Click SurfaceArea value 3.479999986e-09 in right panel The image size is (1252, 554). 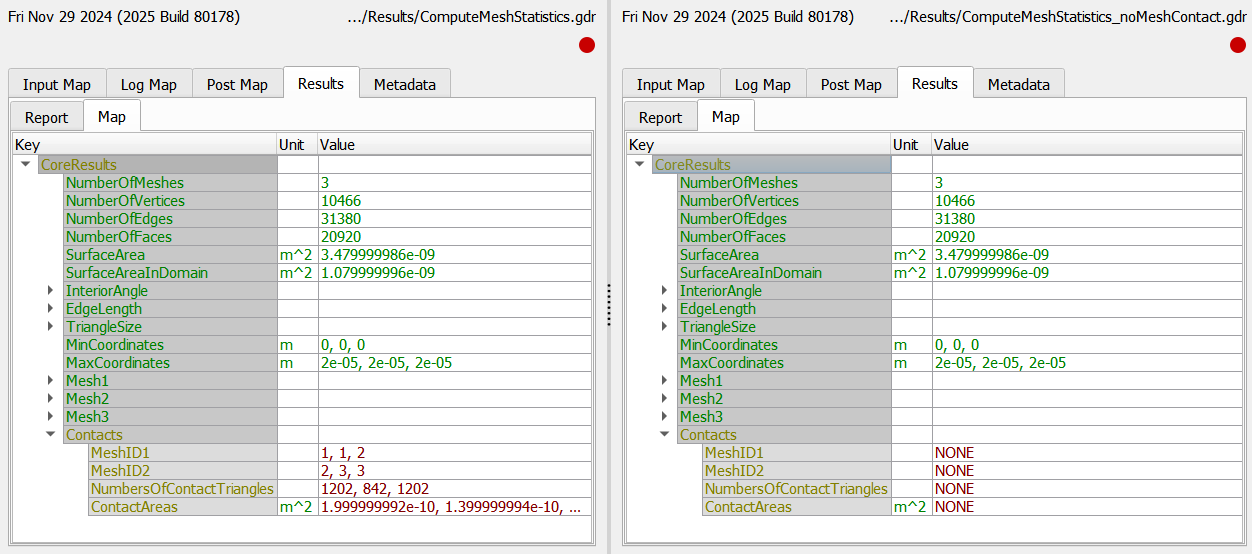click(992, 255)
